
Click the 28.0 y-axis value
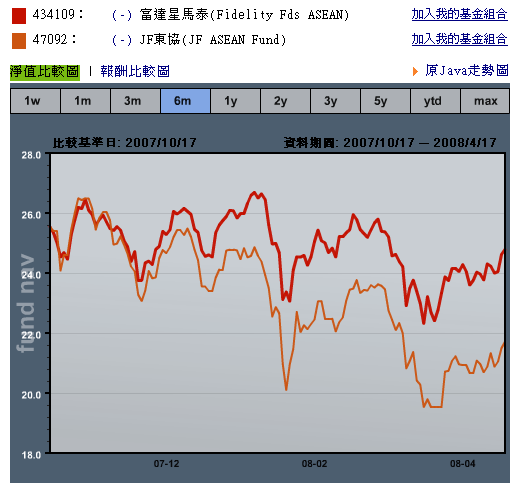31,155
